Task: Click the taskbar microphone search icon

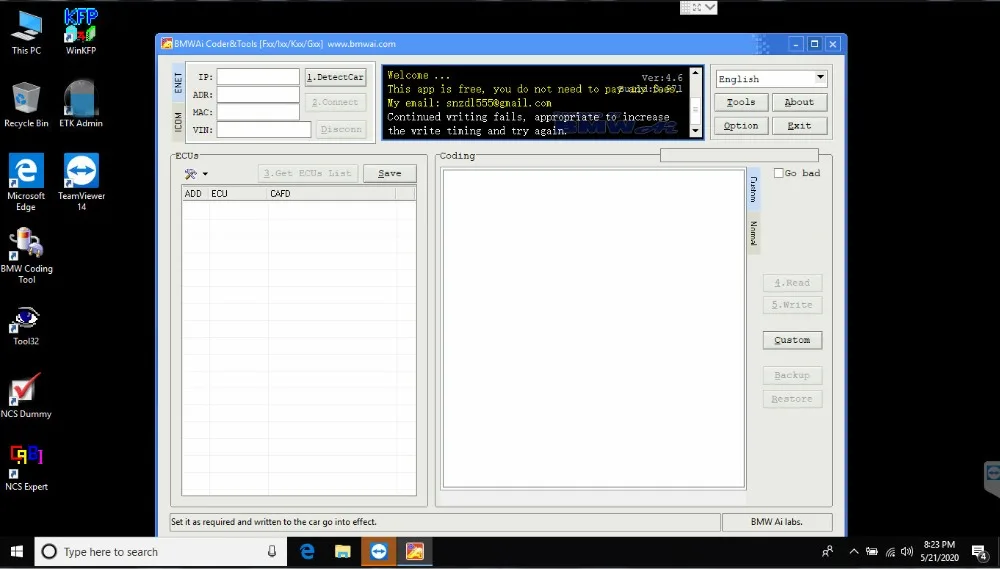Action: pyautogui.click(x=272, y=552)
